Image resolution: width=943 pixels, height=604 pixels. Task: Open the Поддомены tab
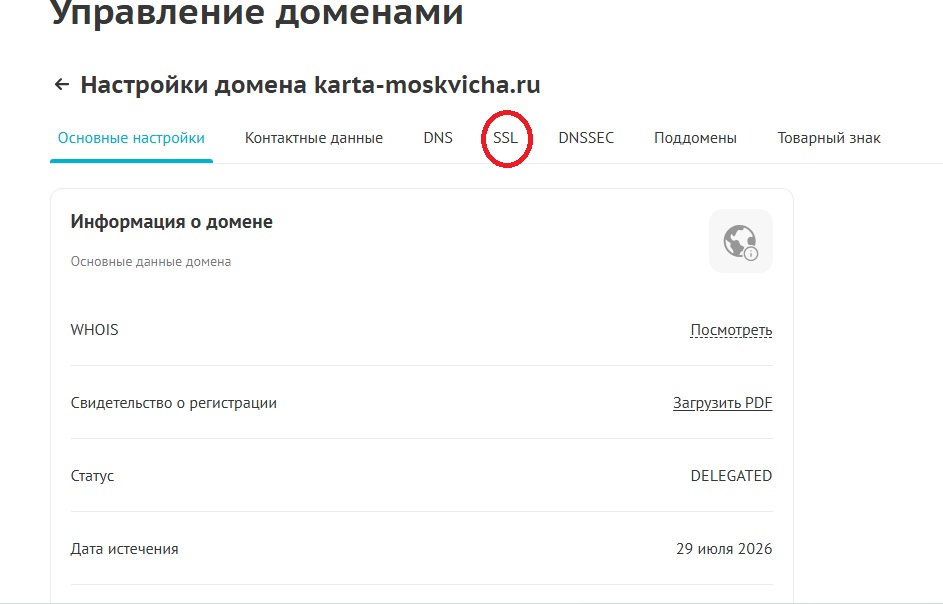click(x=695, y=138)
